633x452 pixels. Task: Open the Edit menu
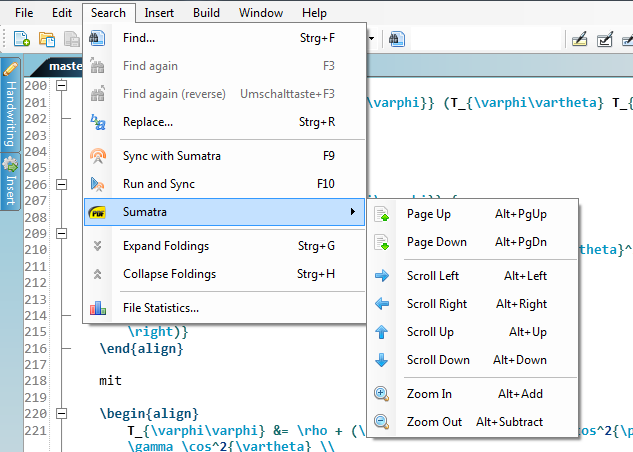click(x=62, y=13)
